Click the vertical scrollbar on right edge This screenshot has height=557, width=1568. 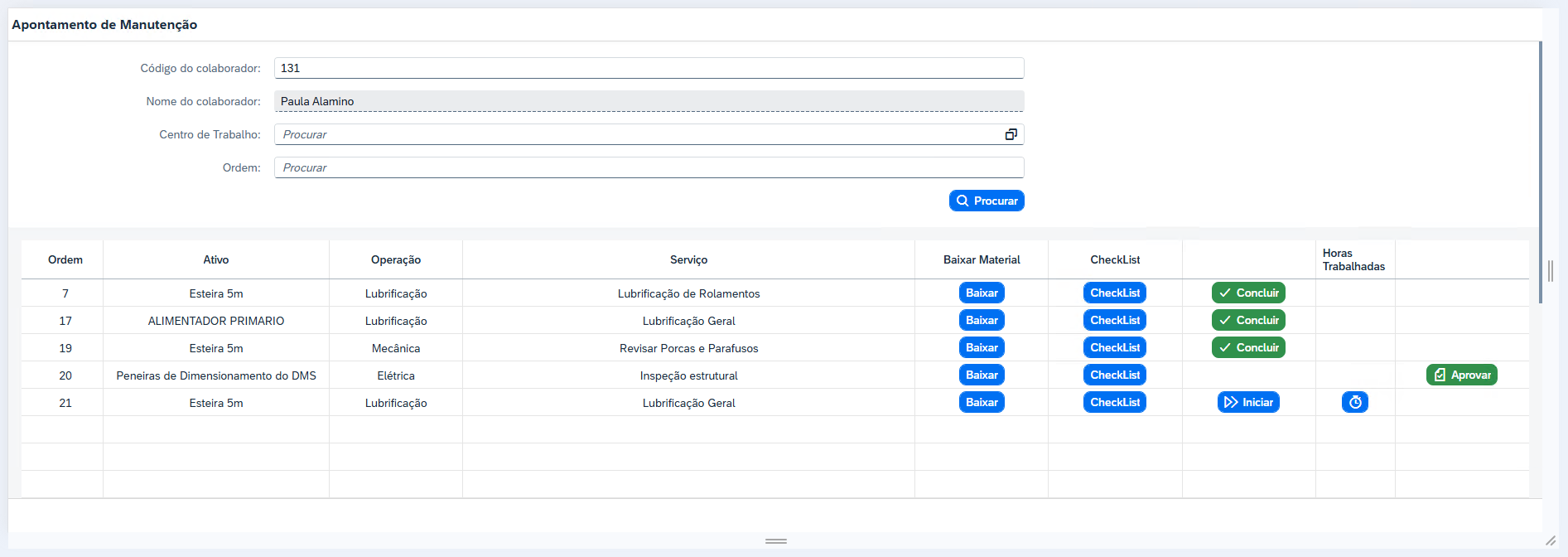click(x=1541, y=166)
